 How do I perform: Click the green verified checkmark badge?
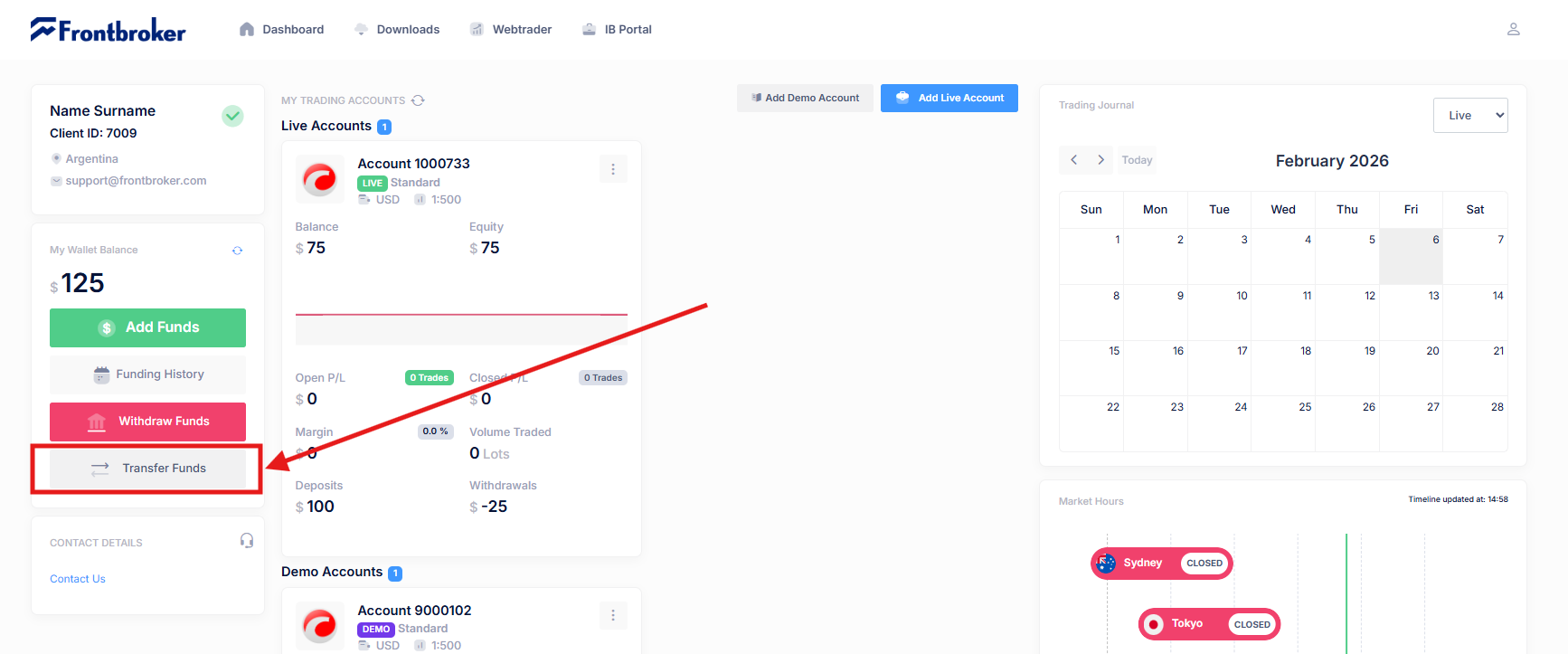[232, 116]
